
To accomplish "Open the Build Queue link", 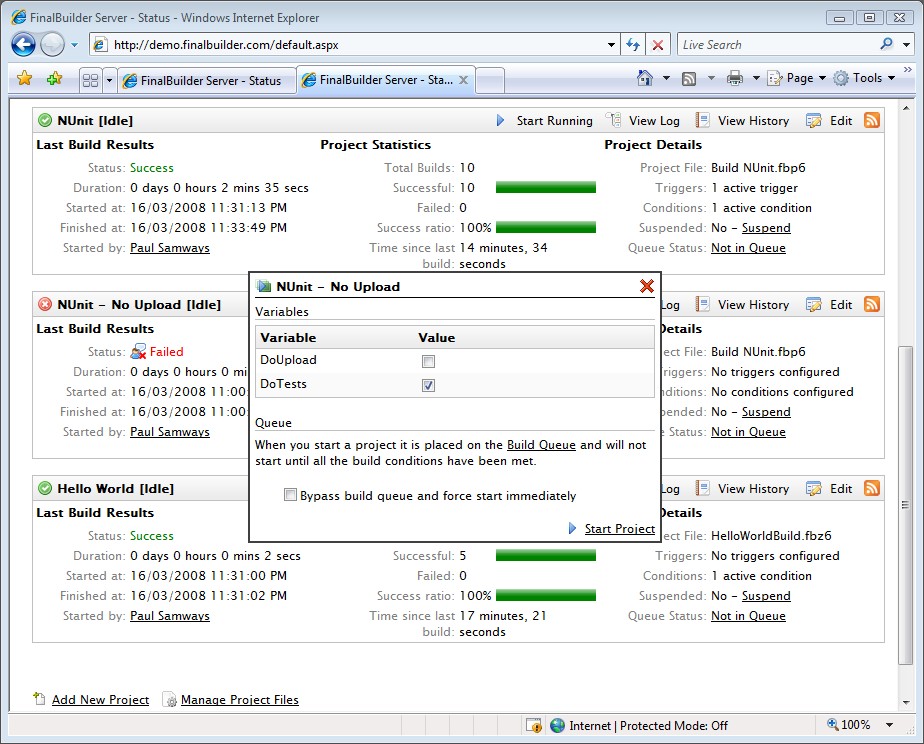I will pyautogui.click(x=541, y=445).
